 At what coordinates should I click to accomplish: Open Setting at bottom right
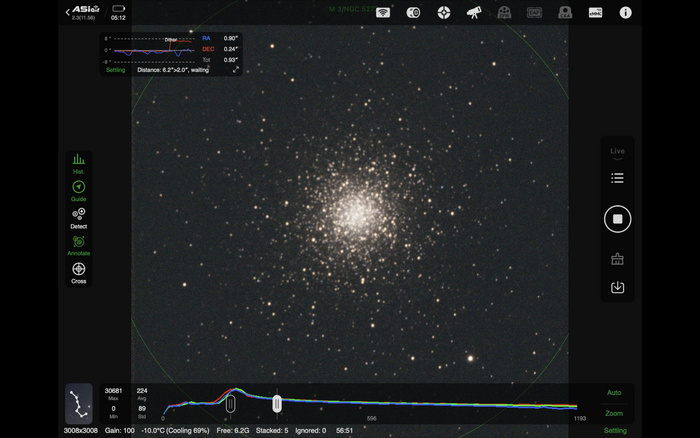(615, 430)
